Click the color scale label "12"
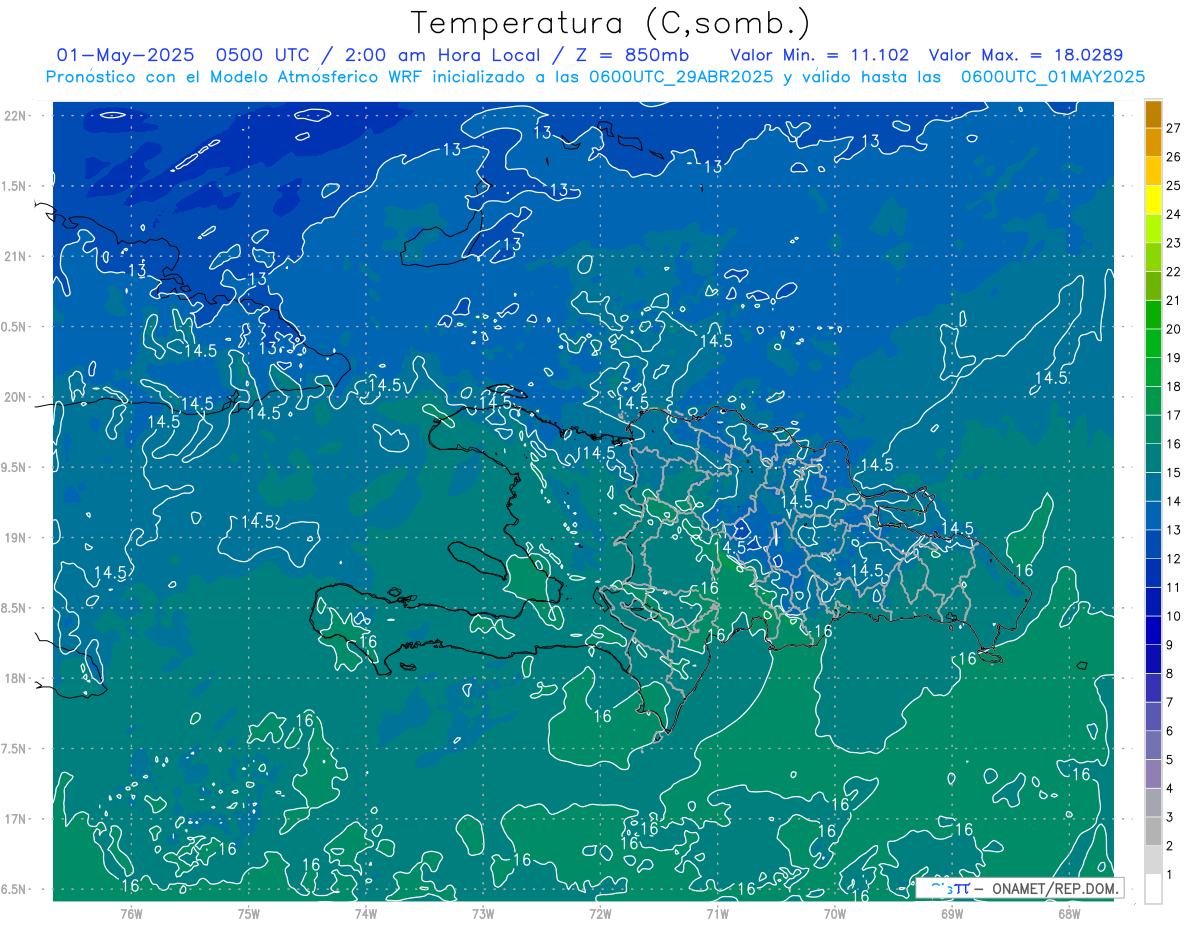This screenshot has height=927, width=1200. pos(1175,559)
